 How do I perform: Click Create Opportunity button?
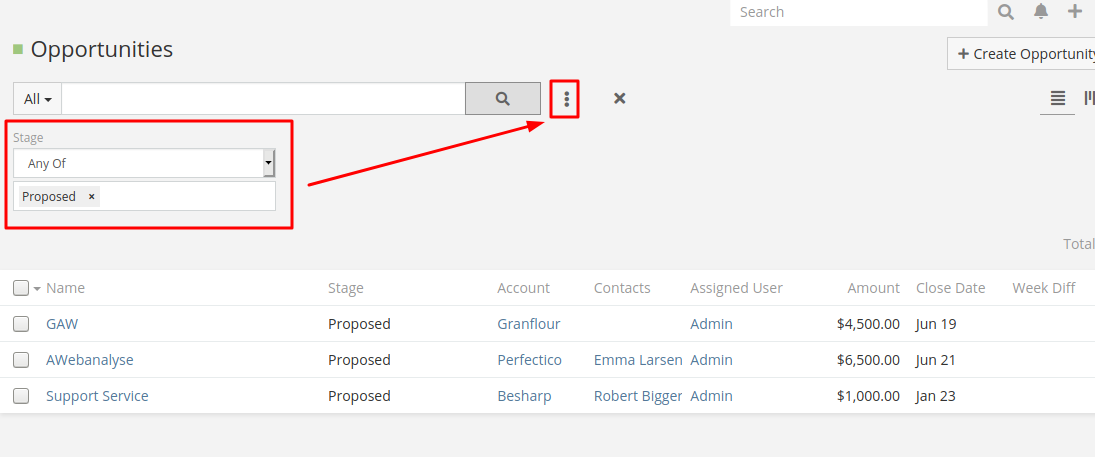1024,54
